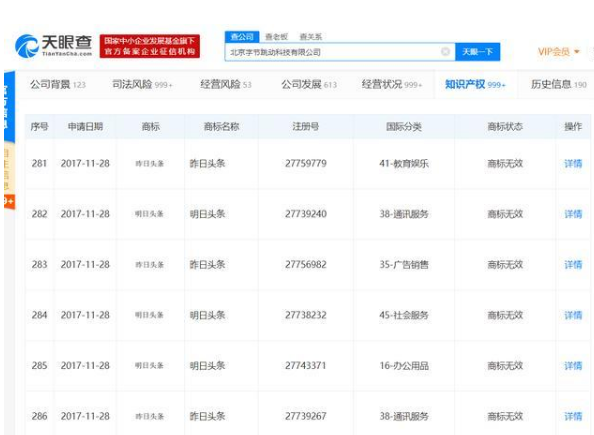Click trademark name 明日头条 in row 285
Image resolution: width=594 pixels, height=435 pixels.
tap(207, 366)
